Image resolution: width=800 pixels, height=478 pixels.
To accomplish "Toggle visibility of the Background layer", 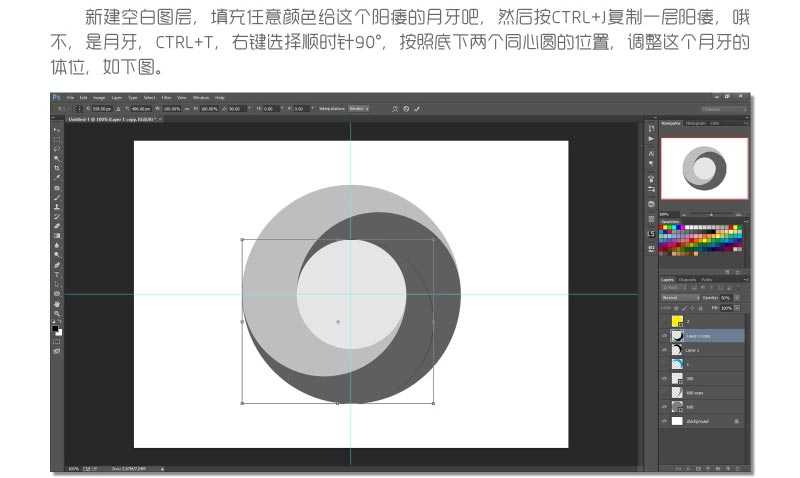I will point(664,422).
